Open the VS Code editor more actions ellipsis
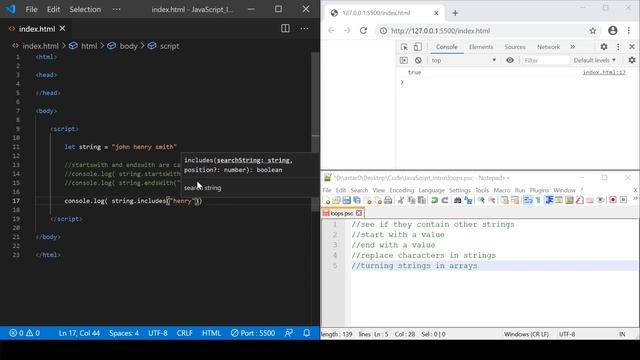640x360 pixels. (x=304, y=28)
